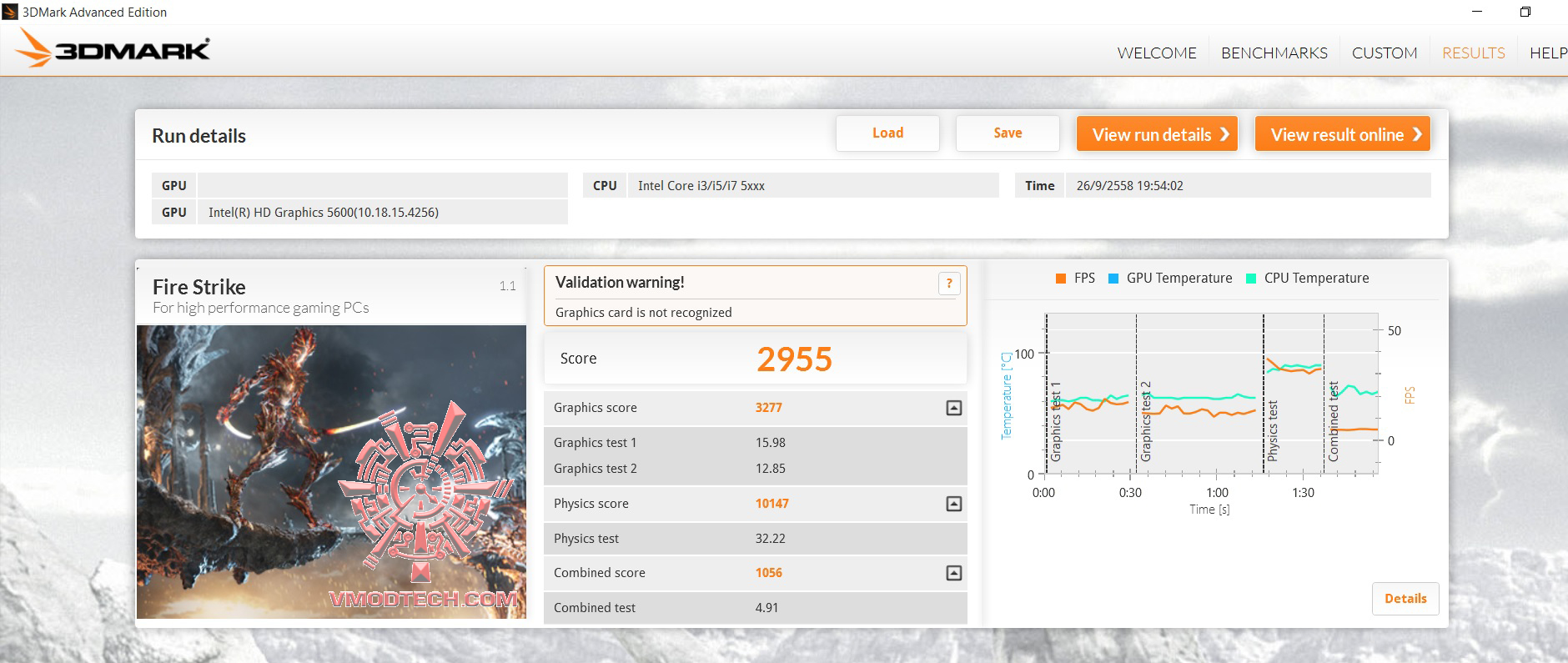Screen dimensions: 1568x663
Task: Click the Physics test value 32.22
Action: (771, 539)
